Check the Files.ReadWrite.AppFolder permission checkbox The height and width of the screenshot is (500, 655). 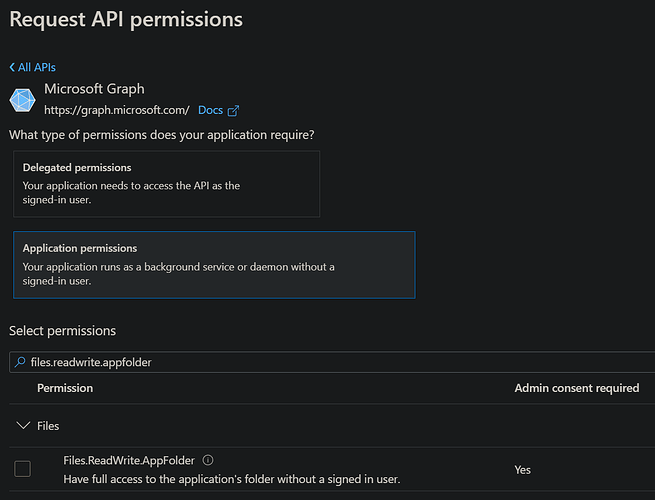pos(22,469)
